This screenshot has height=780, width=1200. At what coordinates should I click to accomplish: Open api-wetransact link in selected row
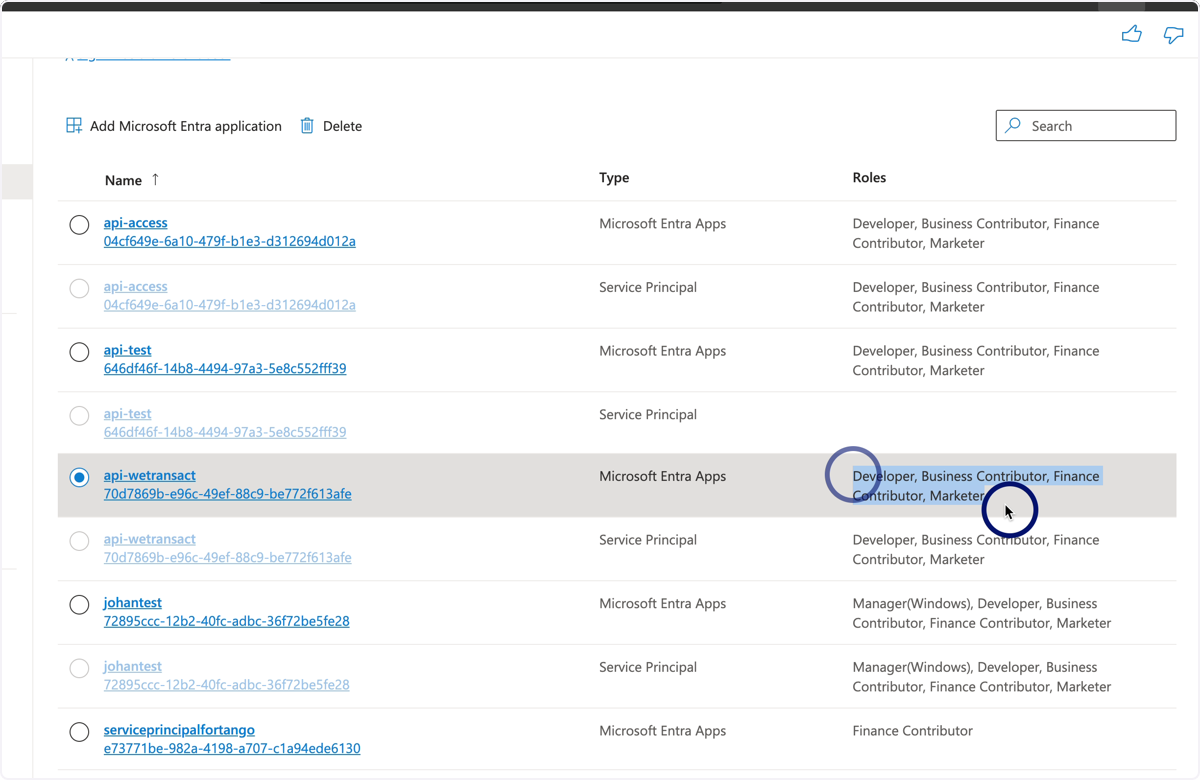pyautogui.click(x=150, y=476)
